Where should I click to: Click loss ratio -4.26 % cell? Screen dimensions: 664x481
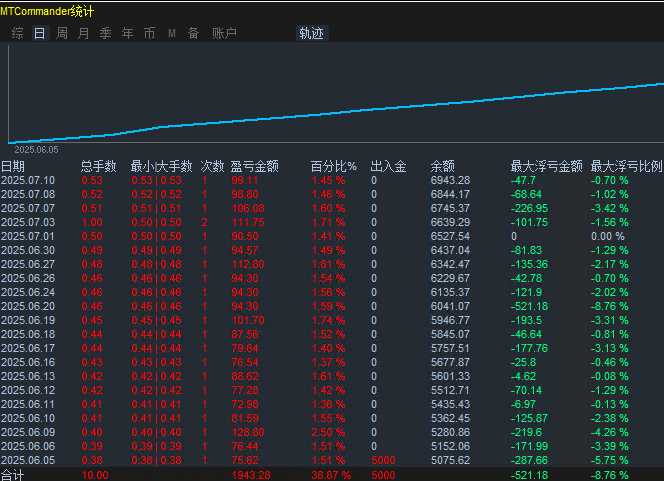610,432
